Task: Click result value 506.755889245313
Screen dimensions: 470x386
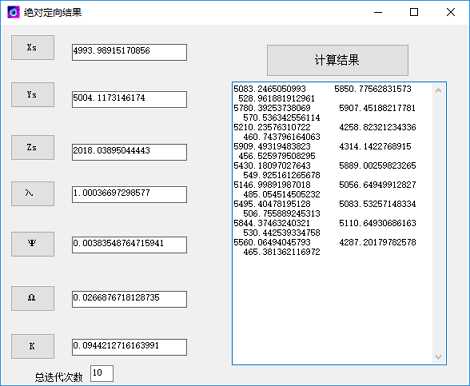Action: tap(282, 214)
